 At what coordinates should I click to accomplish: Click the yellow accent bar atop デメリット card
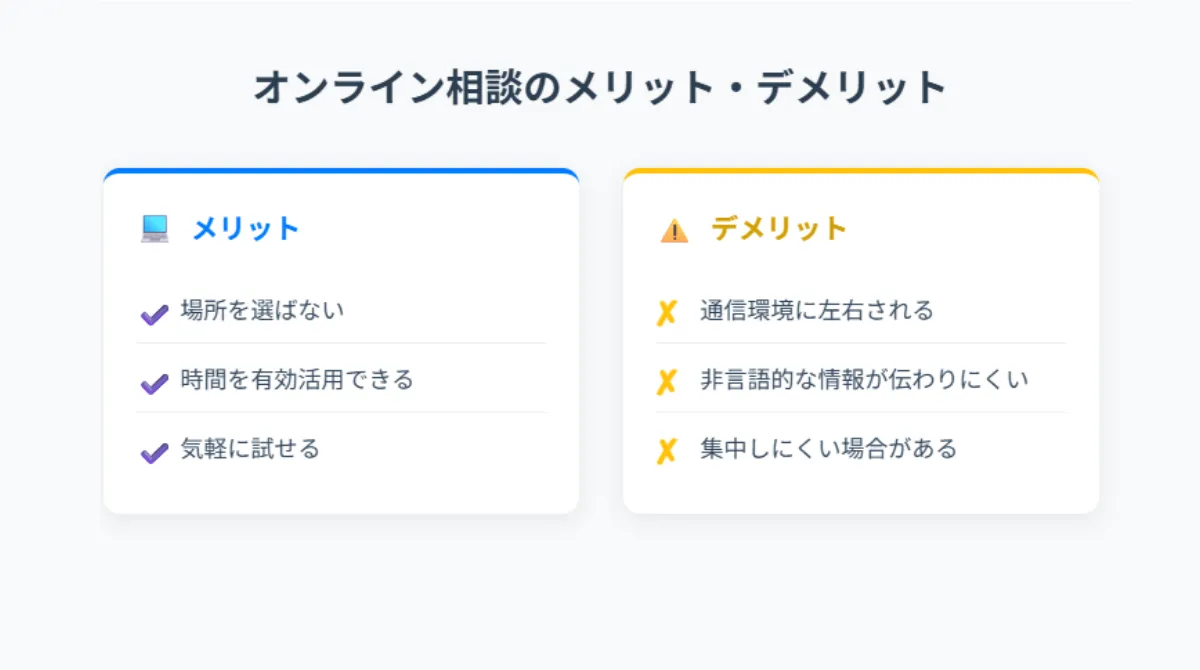point(861,171)
